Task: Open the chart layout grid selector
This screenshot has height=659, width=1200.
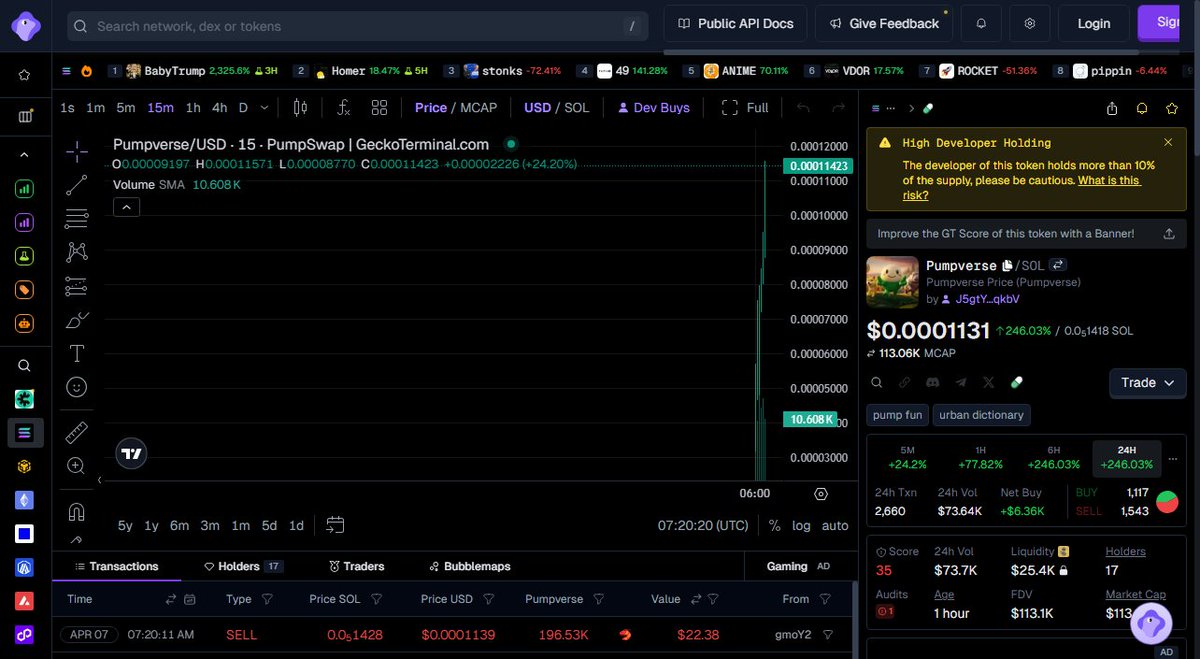Action: point(379,107)
